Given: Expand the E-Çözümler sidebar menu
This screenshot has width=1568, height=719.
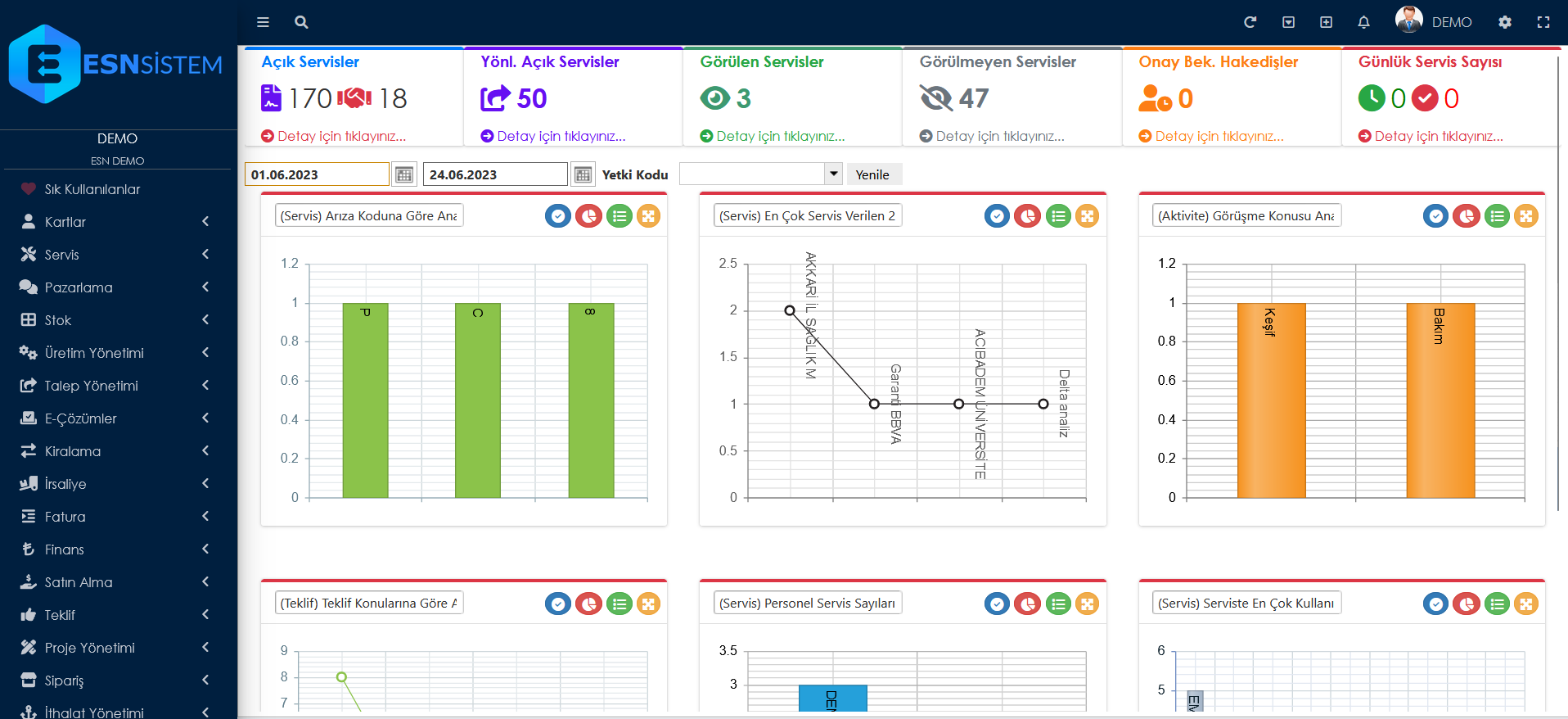Looking at the screenshot, I should 118,418.
